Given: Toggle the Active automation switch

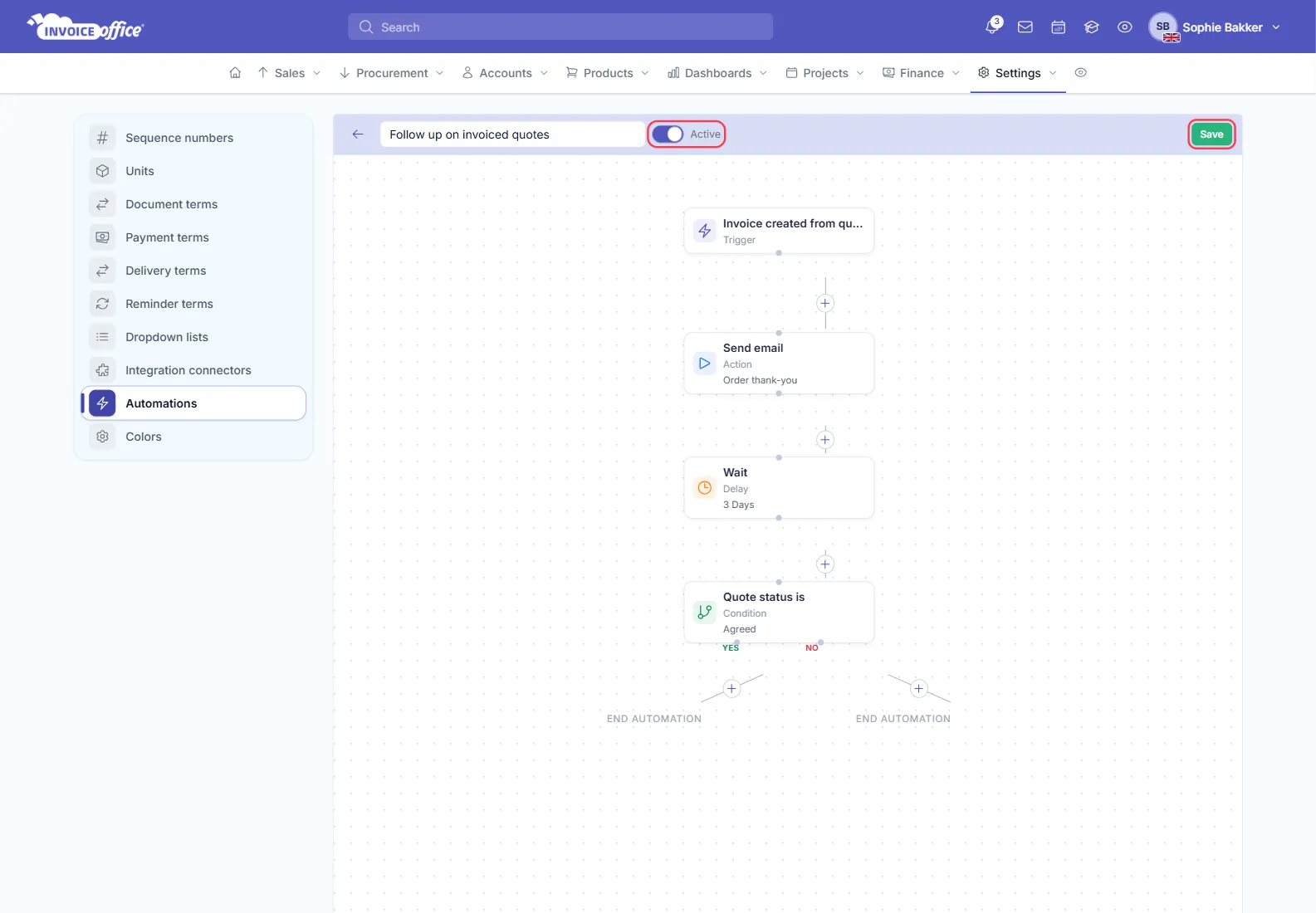Looking at the screenshot, I should pos(668,134).
